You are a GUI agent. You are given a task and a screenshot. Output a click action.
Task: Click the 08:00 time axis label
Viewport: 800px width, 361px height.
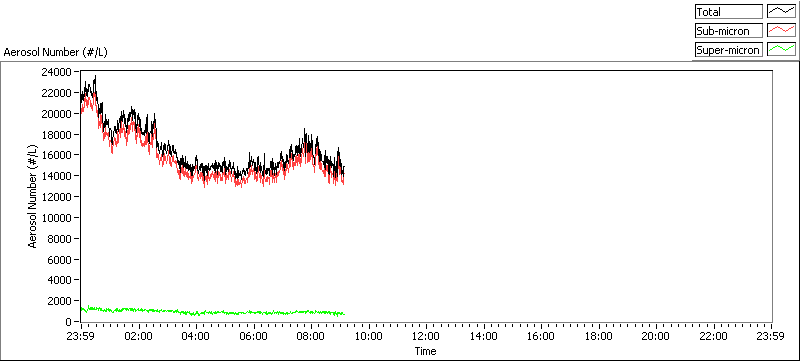point(311,337)
